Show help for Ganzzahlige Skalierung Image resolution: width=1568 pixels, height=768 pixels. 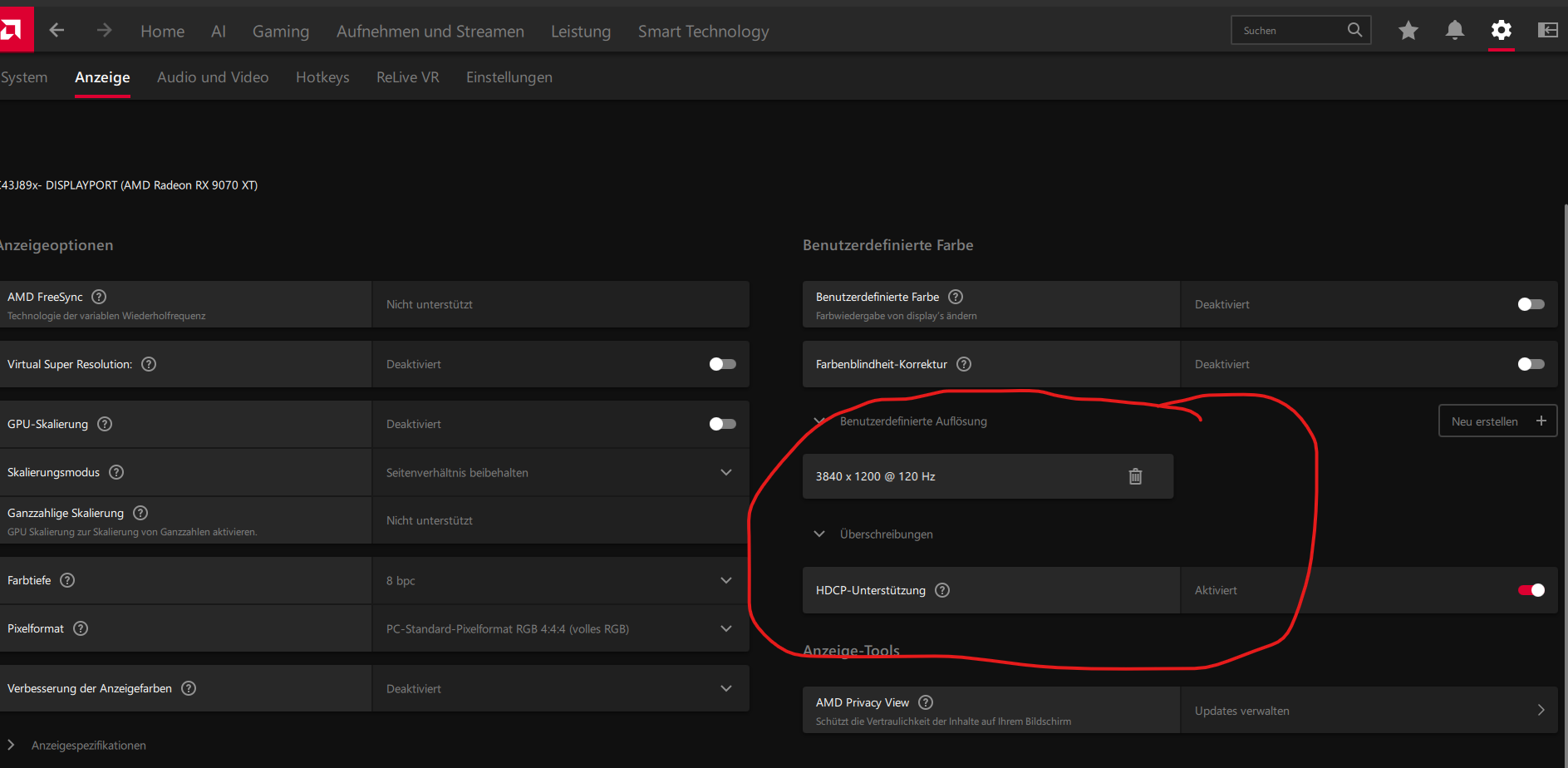click(140, 513)
